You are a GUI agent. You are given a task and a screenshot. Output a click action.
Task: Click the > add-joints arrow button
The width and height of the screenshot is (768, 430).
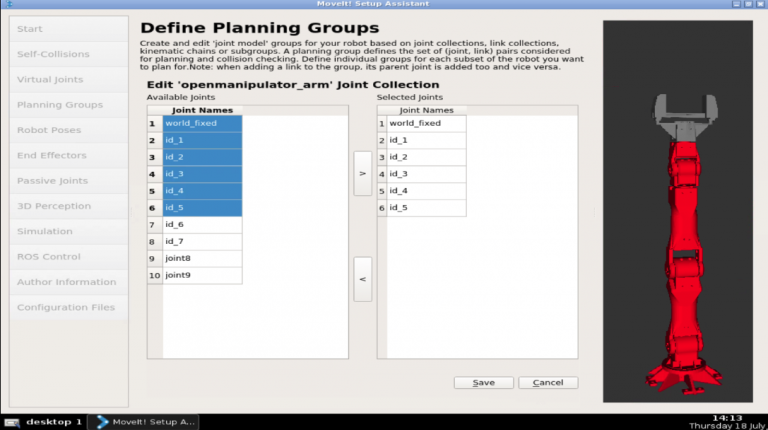point(362,173)
